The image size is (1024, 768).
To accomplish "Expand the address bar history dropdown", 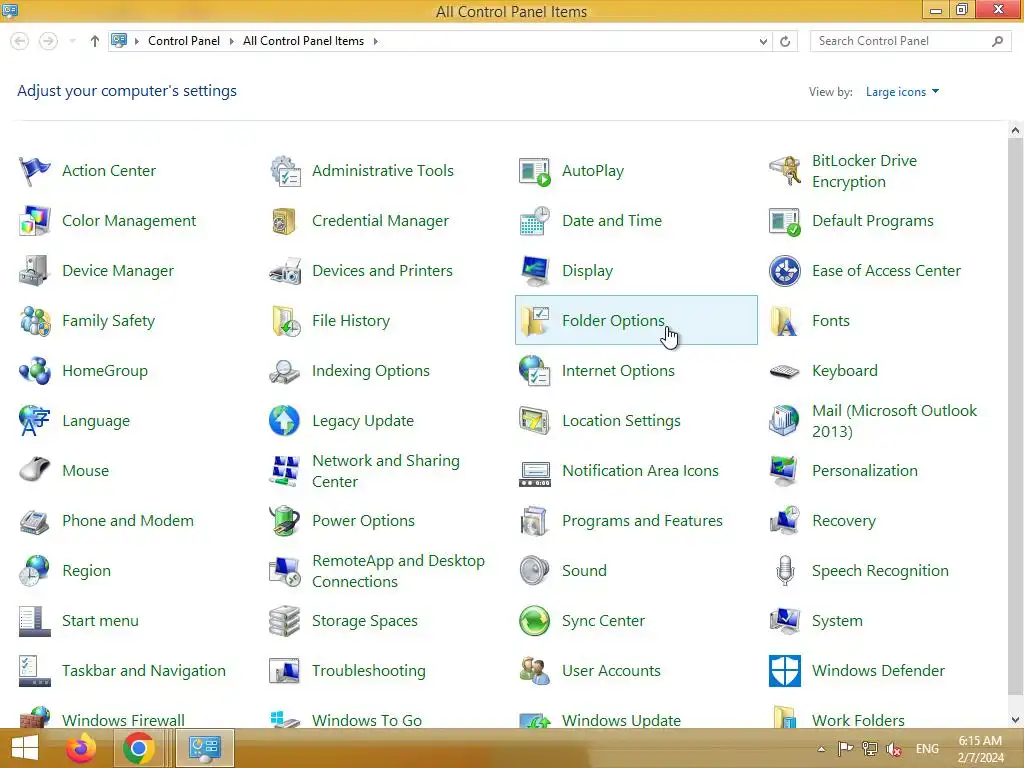I will tap(763, 41).
